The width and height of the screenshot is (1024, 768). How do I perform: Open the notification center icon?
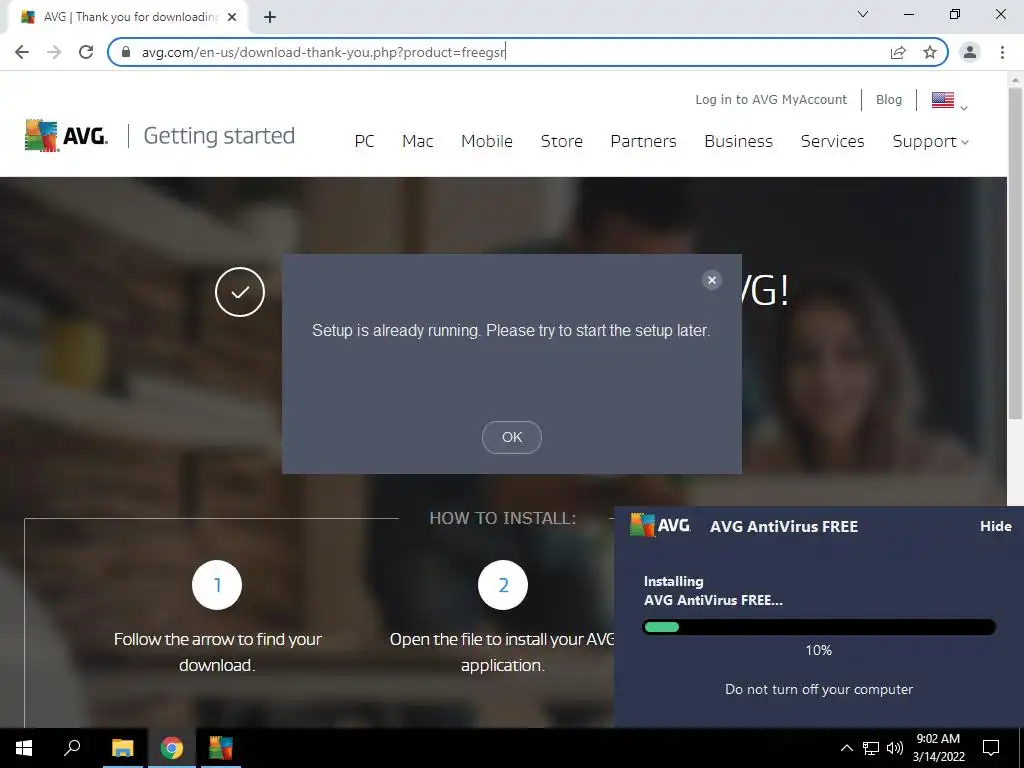point(991,748)
